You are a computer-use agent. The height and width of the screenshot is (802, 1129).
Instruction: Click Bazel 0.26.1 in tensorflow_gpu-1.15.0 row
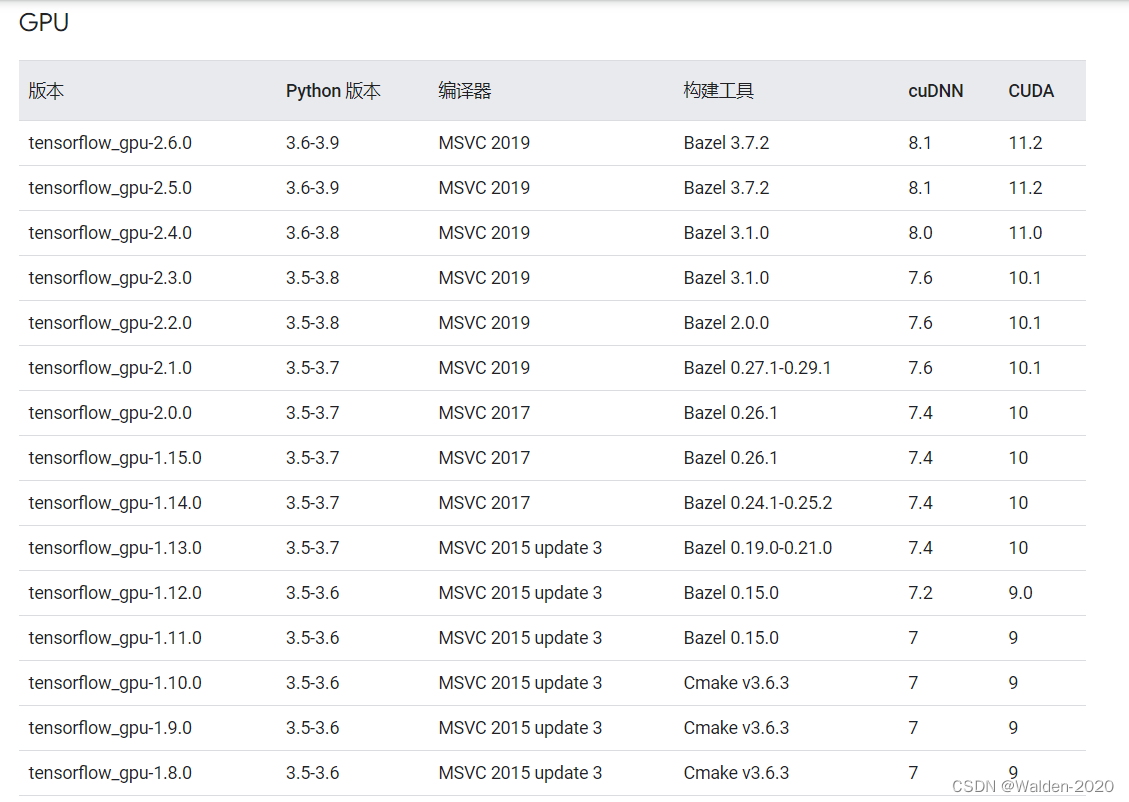[730, 458]
